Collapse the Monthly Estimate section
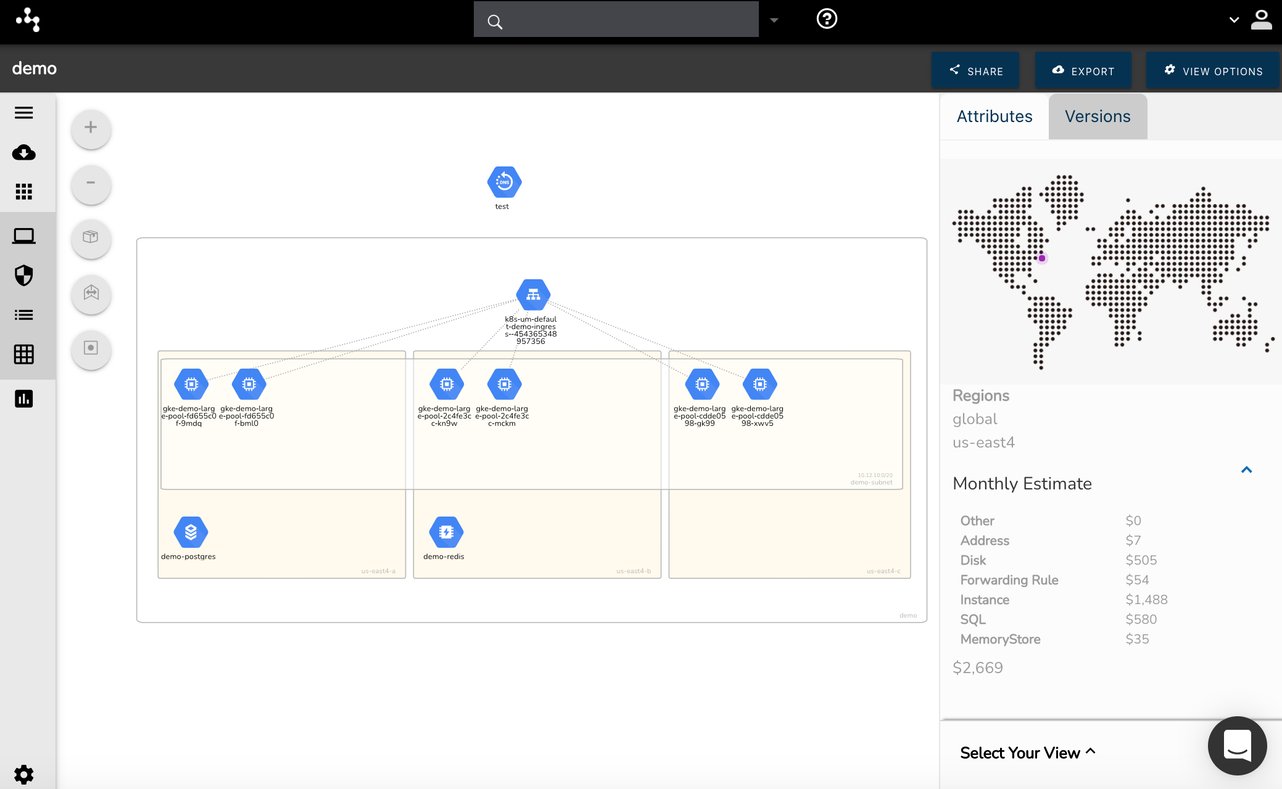Screen dimensions: 1282x789 click(x=1246, y=469)
